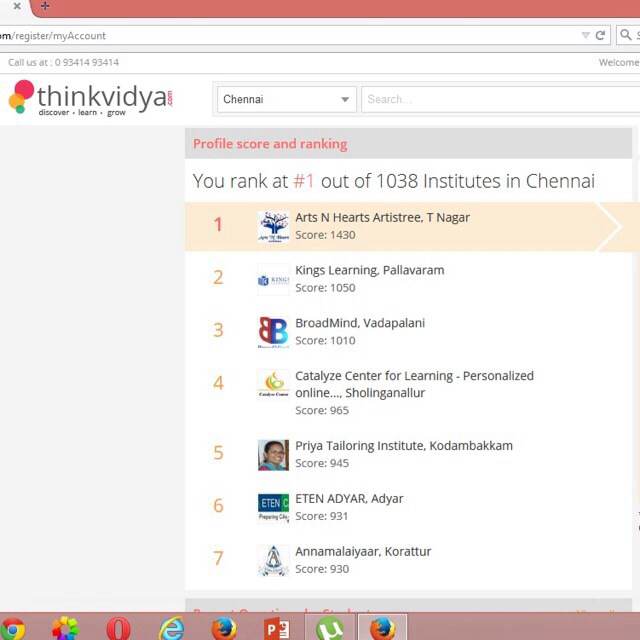The height and width of the screenshot is (640, 640).
Task: Open a new tab with the plus button
Action: pyautogui.click(x=45, y=6)
